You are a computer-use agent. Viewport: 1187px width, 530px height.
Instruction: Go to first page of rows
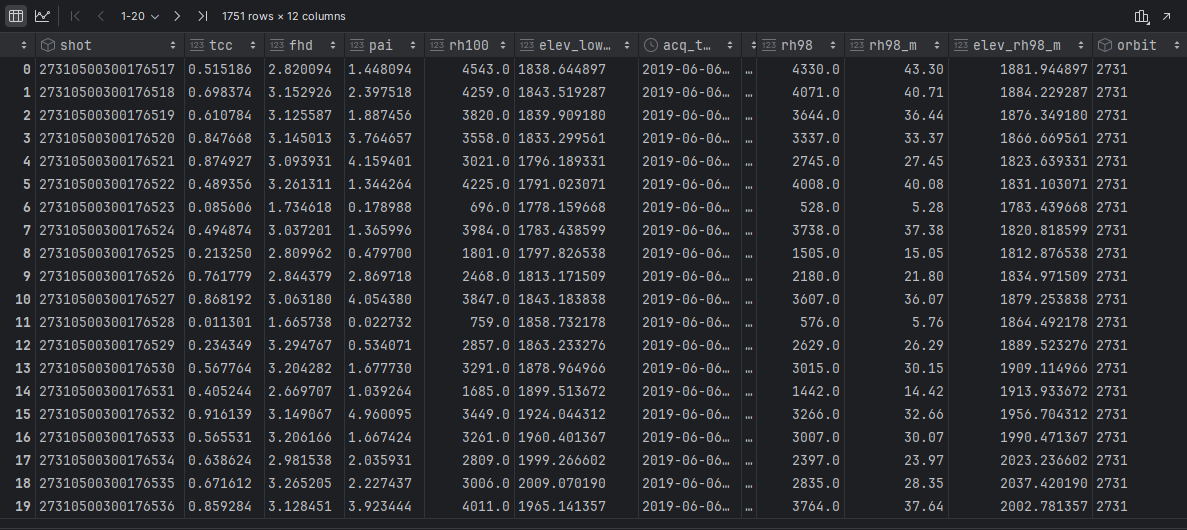click(x=75, y=16)
